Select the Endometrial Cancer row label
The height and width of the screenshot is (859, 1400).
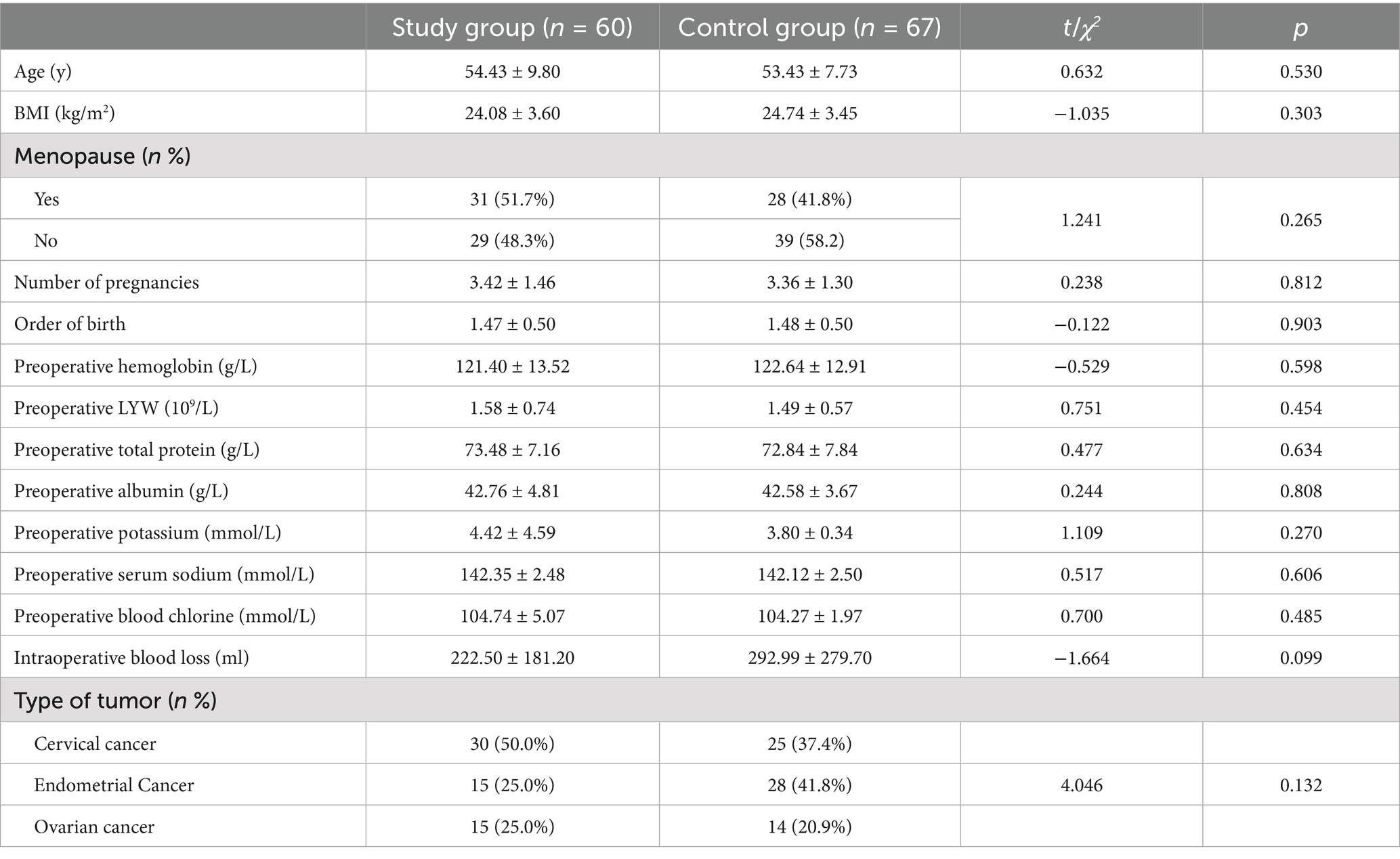point(114,785)
